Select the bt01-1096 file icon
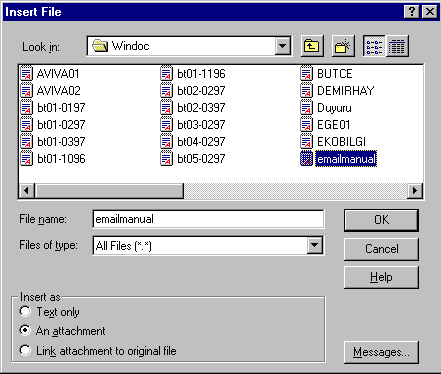This screenshot has width=441, height=374. pyautogui.click(x=27, y=159)
